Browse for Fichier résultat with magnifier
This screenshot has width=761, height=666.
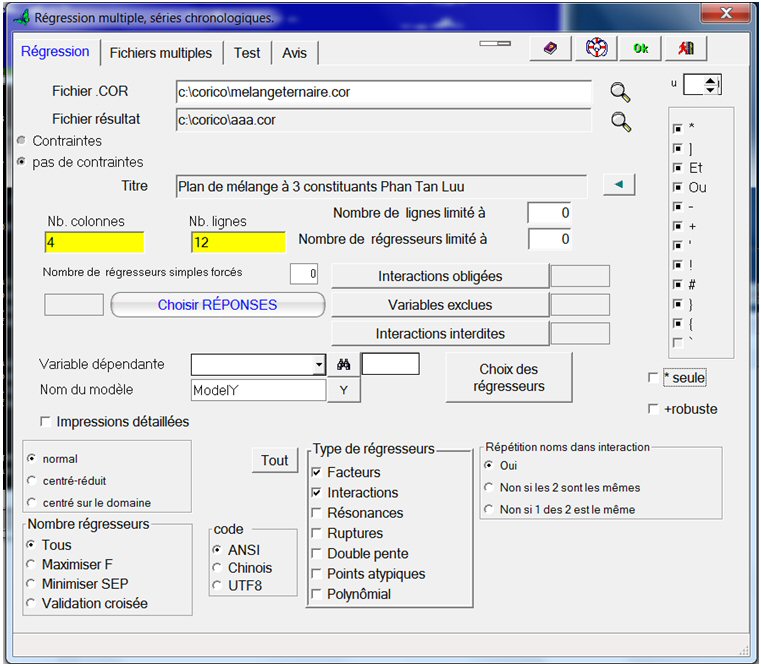coord(621,122)
